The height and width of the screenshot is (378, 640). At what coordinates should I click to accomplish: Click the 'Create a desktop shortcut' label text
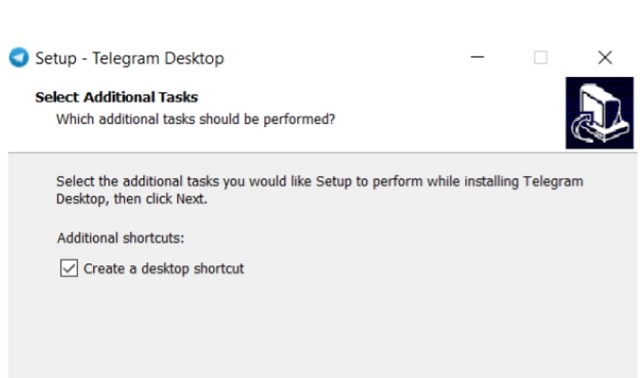[x=164, y=269]
